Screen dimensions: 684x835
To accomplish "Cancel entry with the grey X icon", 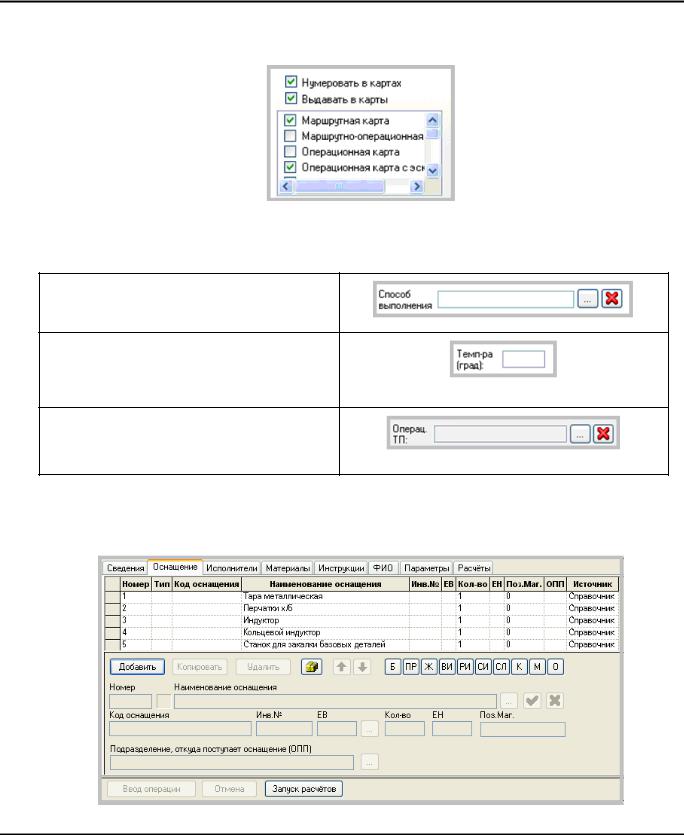I will coord(555,701).
